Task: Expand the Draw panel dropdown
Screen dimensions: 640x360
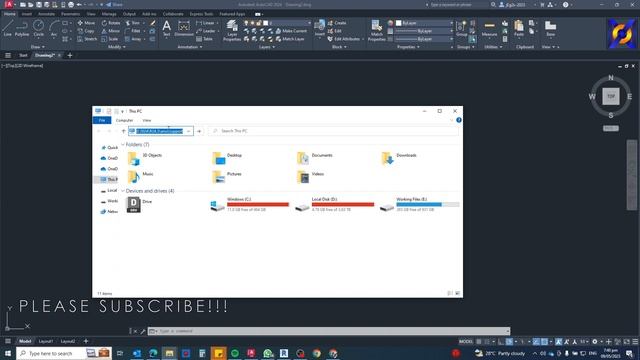Action: [37, 47]
